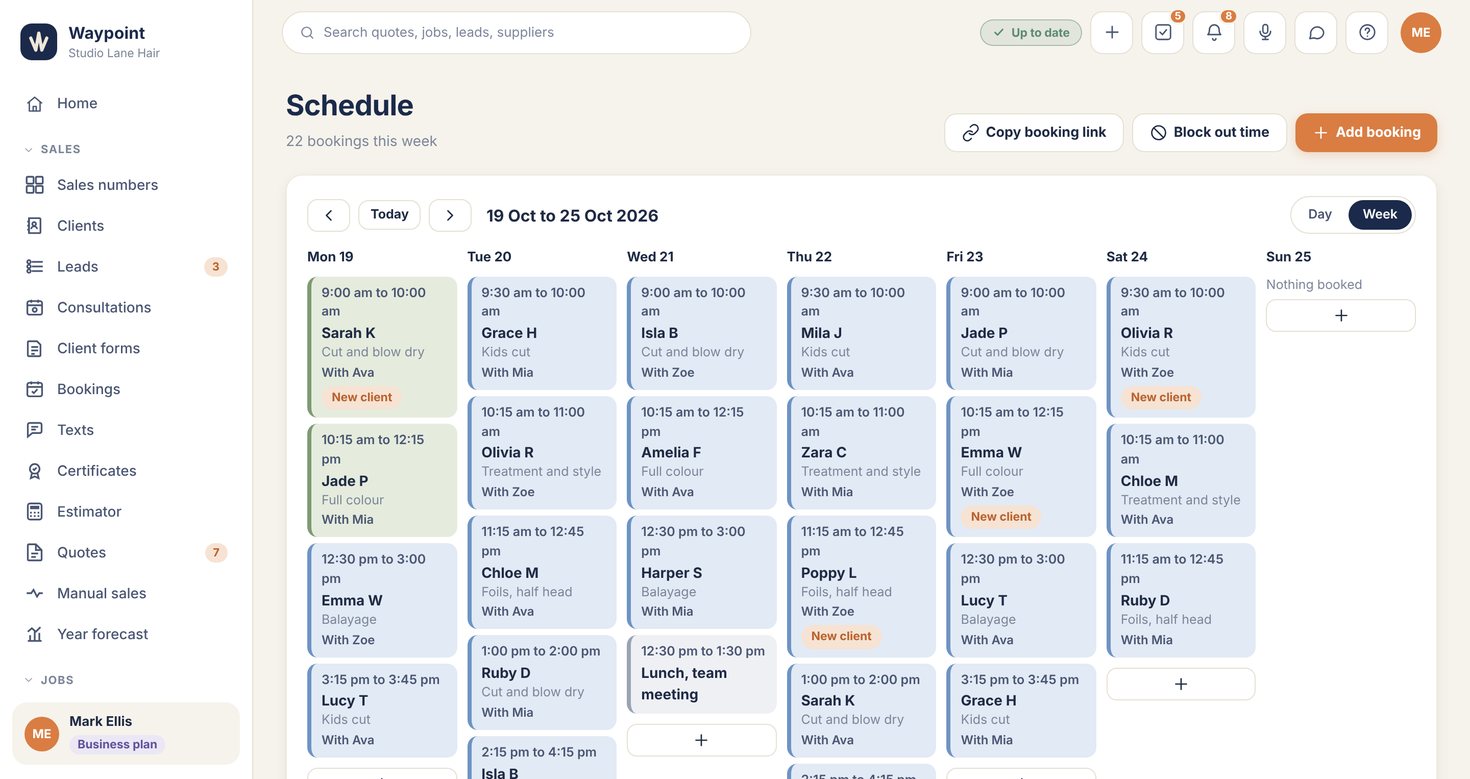1470x779 pixels.
Task: Open the chat messages icon
Action: pos(1316,33)
